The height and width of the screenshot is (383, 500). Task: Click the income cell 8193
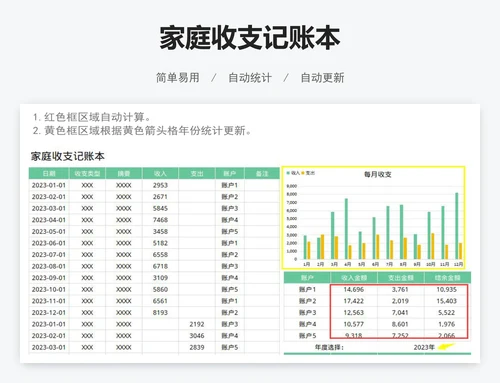pos(160,313)
